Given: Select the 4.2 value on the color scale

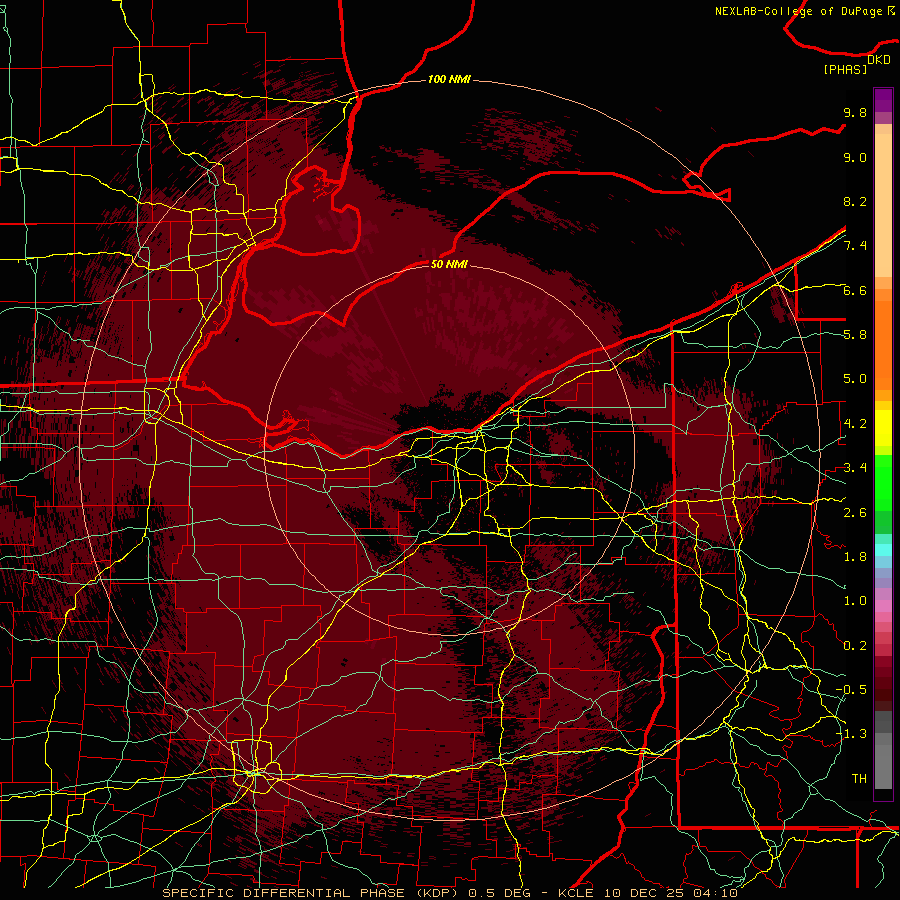Looking at the screenshot, I should point(855,424).
